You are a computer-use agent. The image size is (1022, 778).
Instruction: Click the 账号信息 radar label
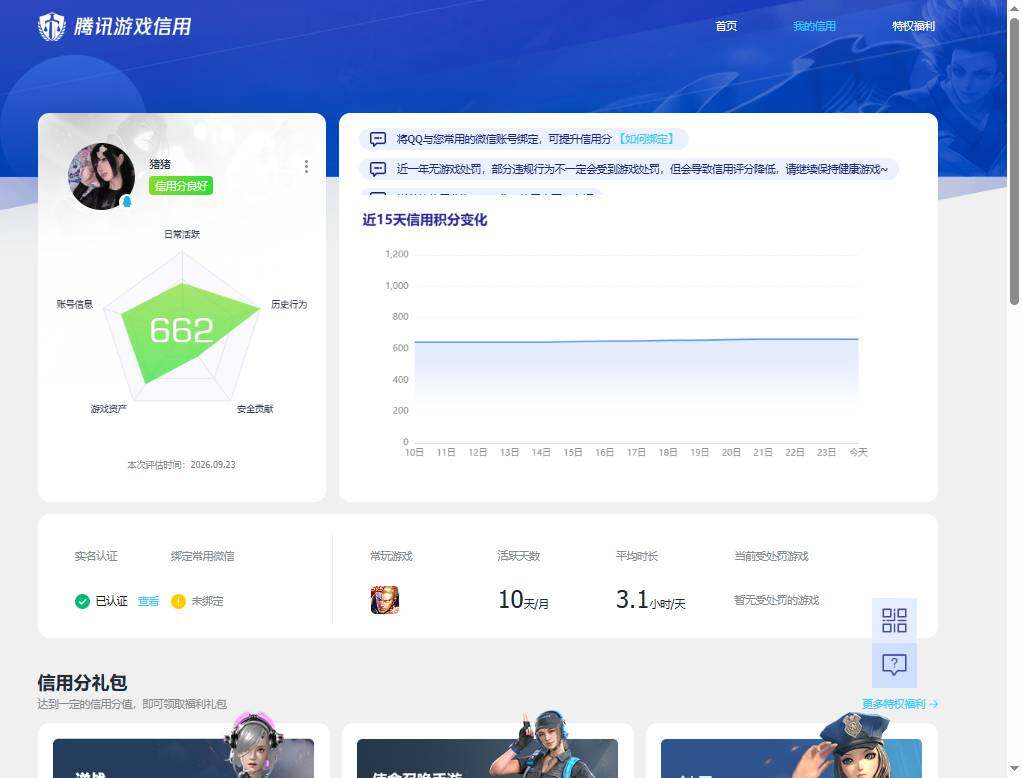coord(74,304)
